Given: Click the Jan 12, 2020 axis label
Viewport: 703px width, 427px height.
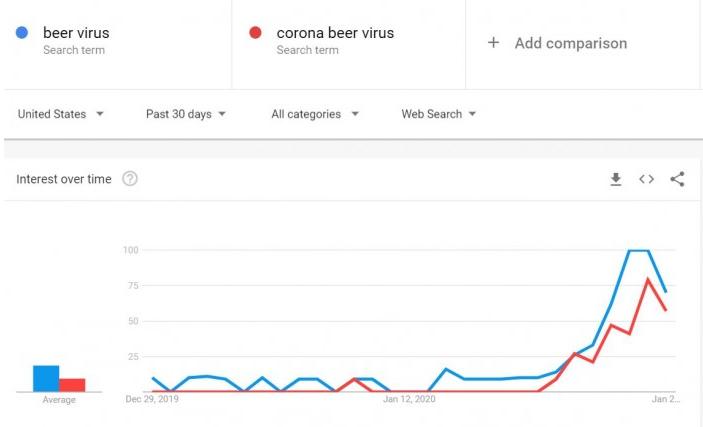Looking at the screenshot, I should (x=411, y=399).
